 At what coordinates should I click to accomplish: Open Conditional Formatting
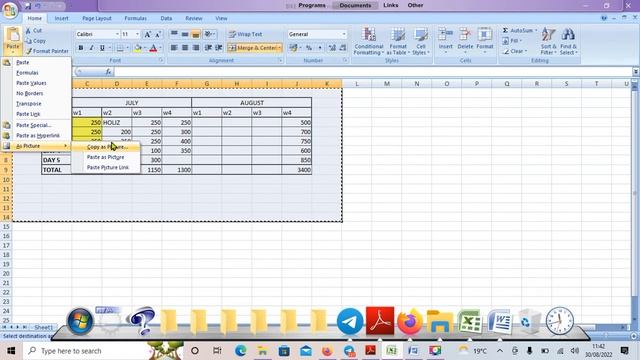click(x=369, y=41)
